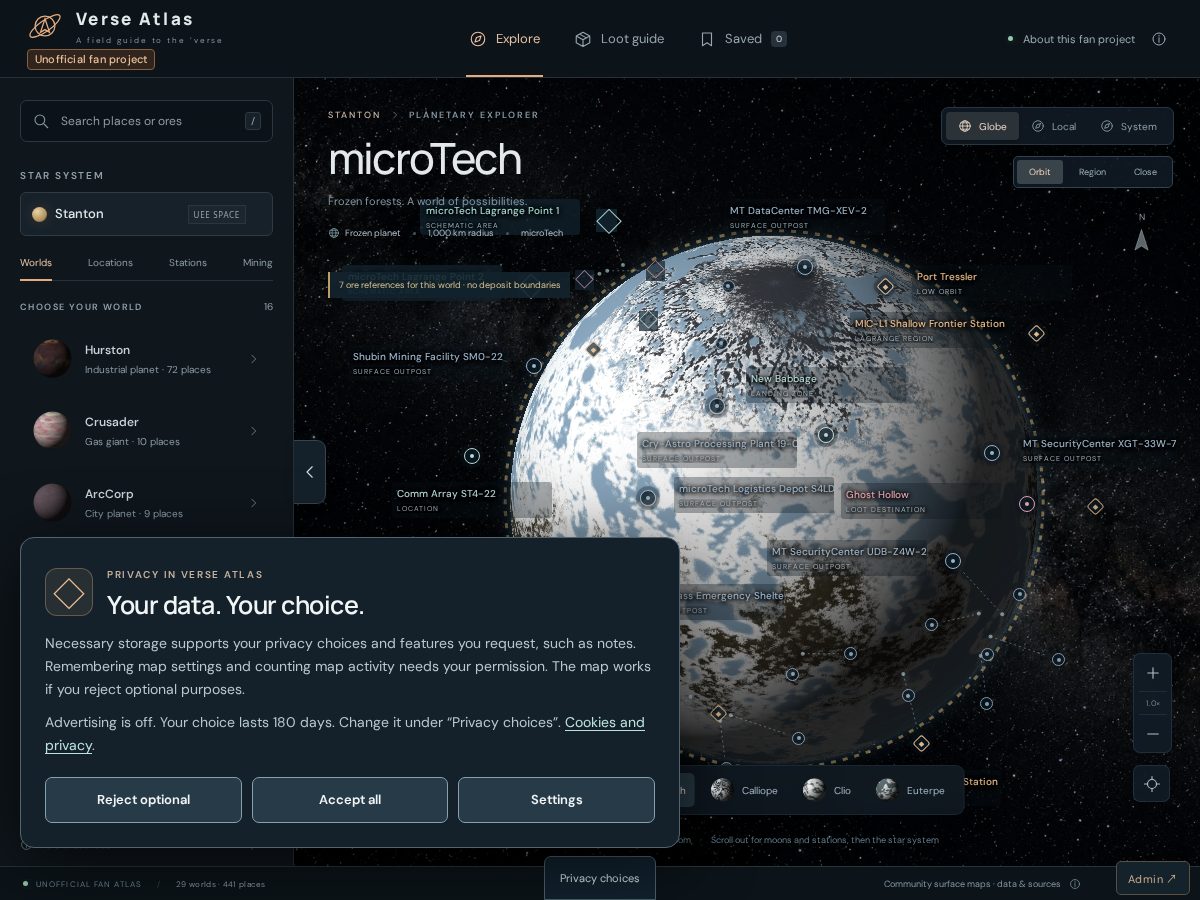Click the Stanton breadcrumb

click(x=354, y=115)
